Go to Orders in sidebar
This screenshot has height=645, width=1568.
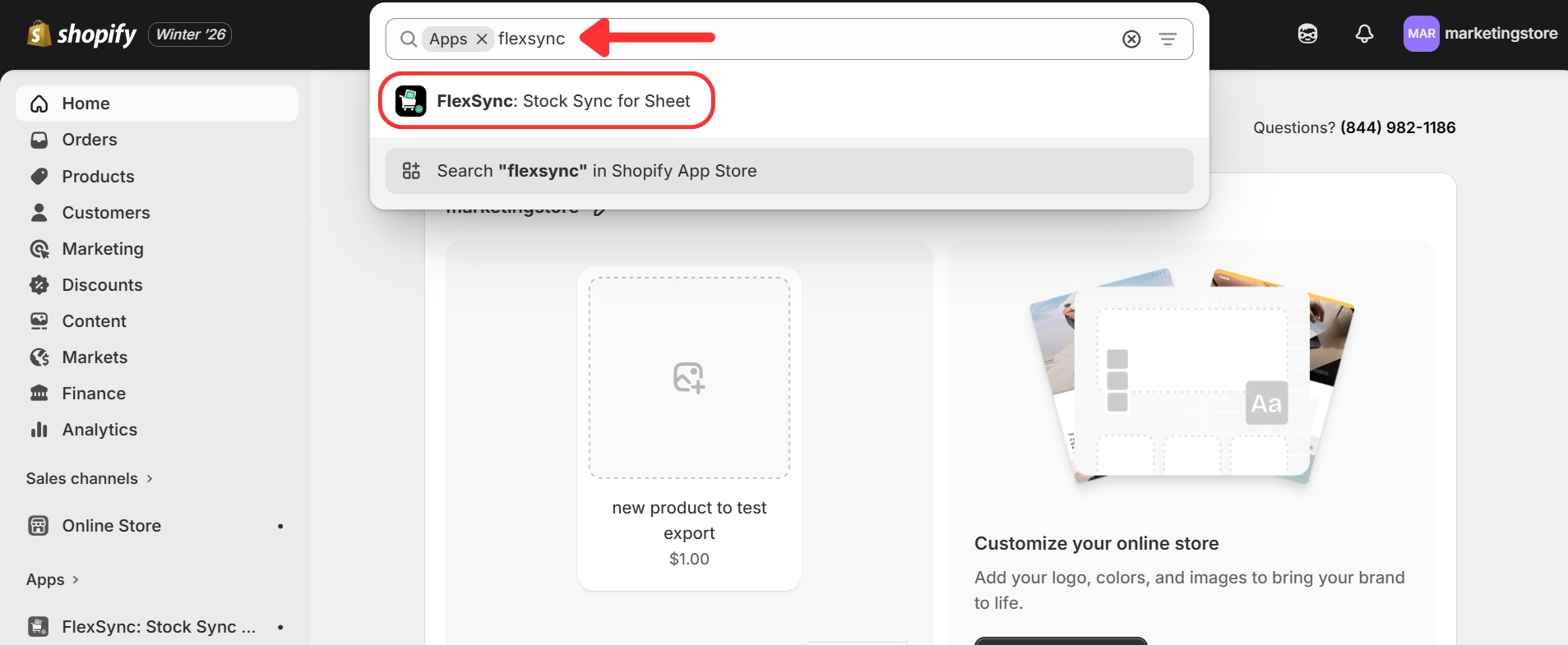point(90,140)
